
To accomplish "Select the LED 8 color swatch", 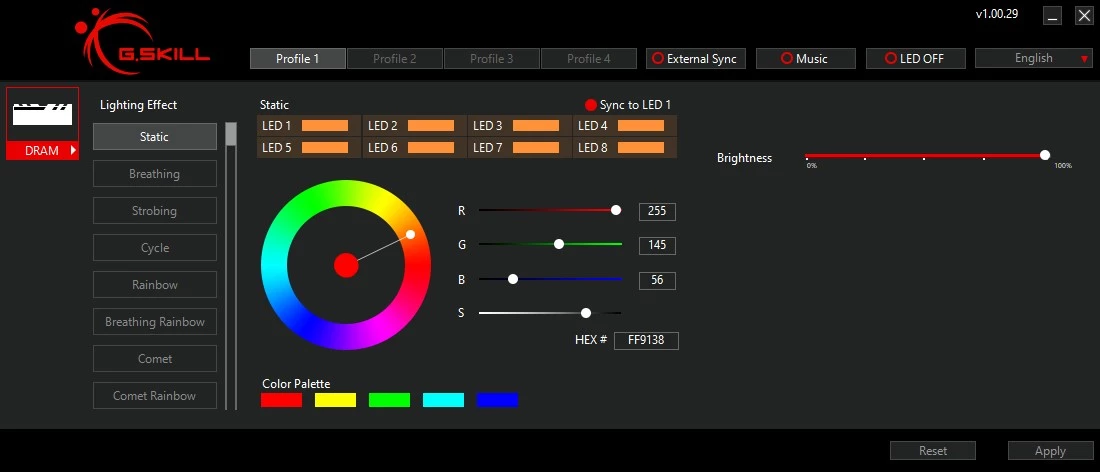I will [x=640, y=147].
